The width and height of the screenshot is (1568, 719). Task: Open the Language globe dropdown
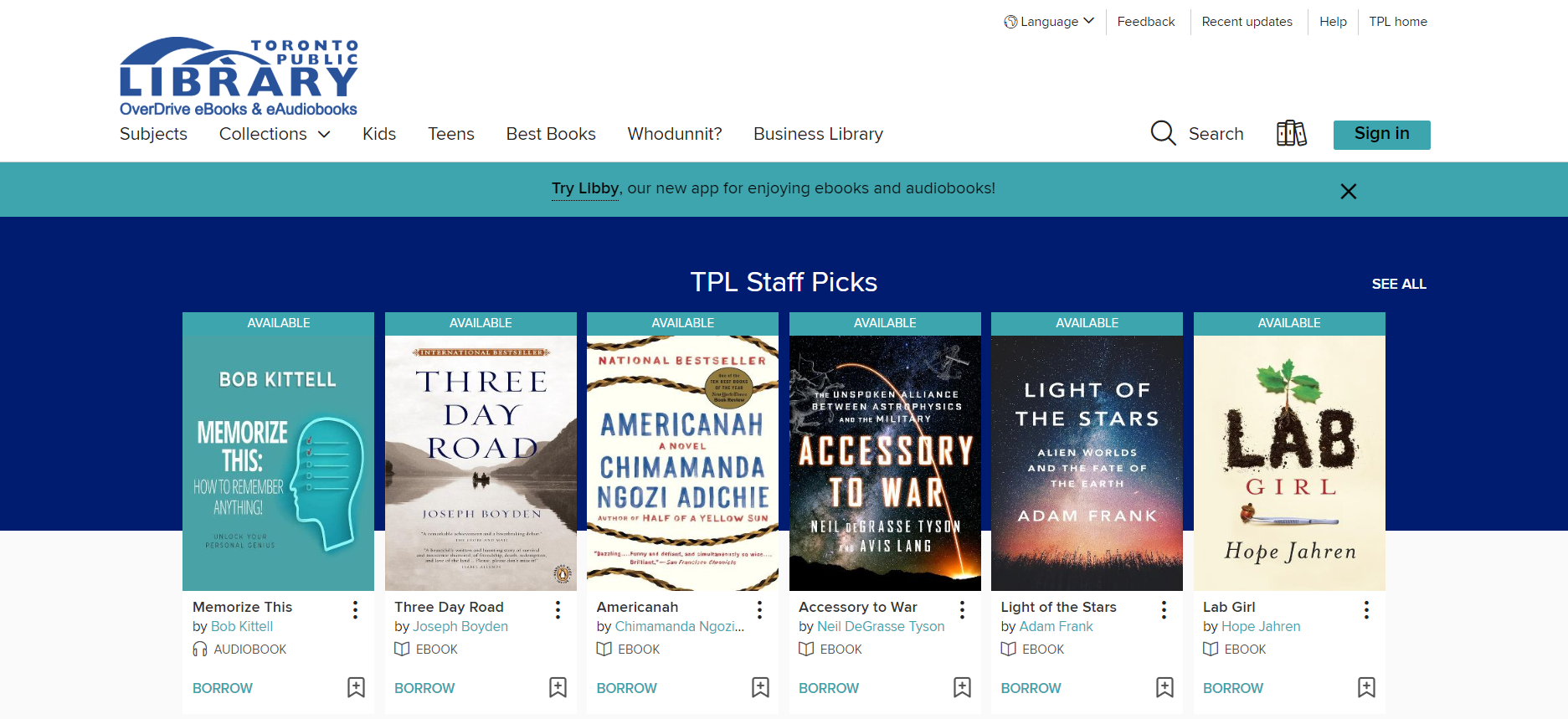pos(1049,22)
